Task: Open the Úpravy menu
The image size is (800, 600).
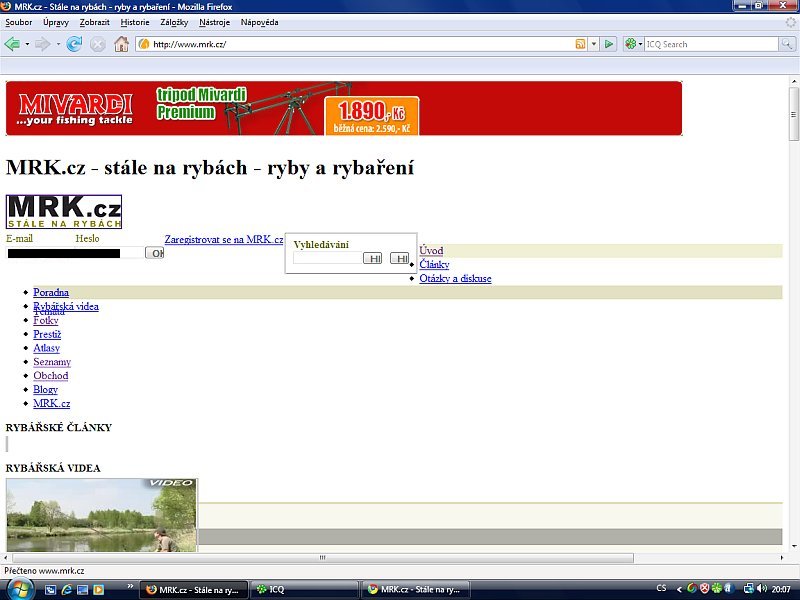Action: (x=56, y=22)
